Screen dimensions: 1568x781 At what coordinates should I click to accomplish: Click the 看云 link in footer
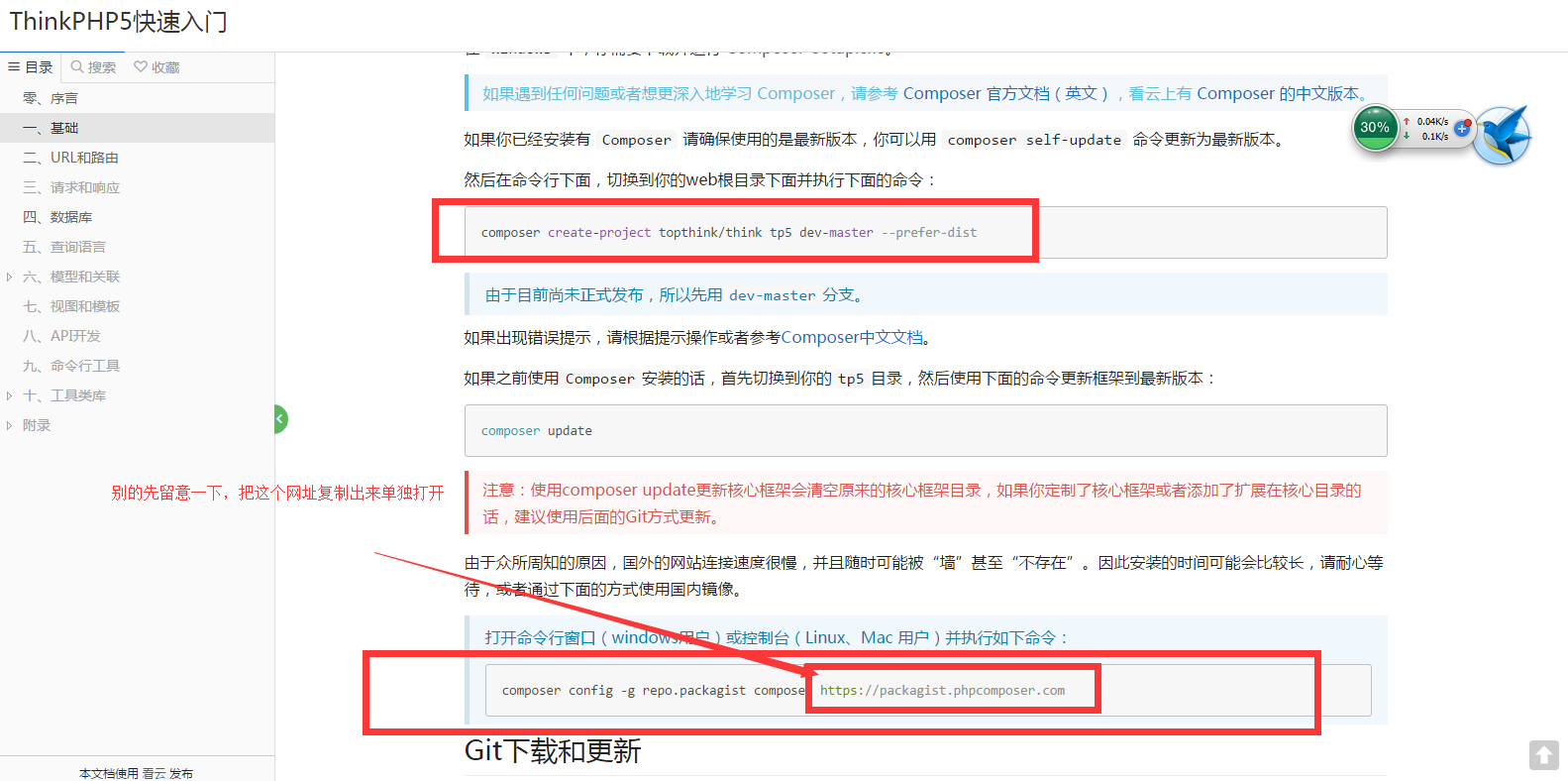point(154,773)
